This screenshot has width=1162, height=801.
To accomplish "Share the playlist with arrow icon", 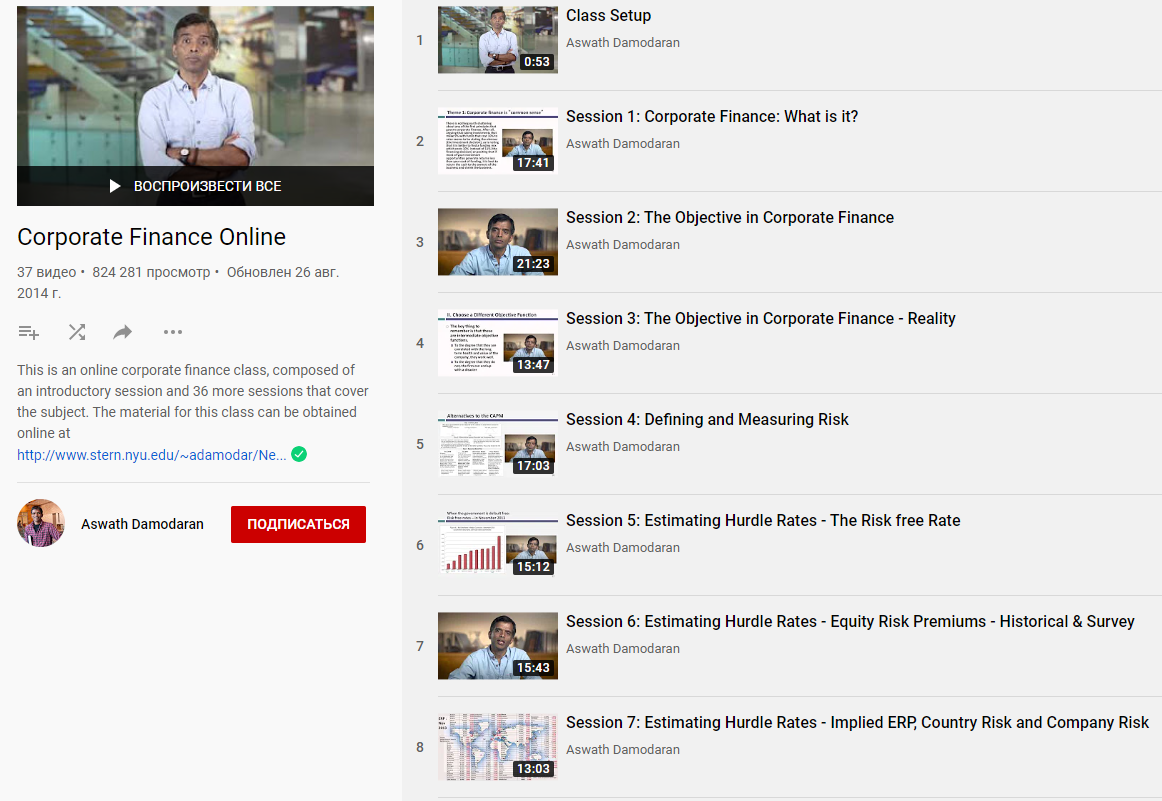I will [122, 332].
